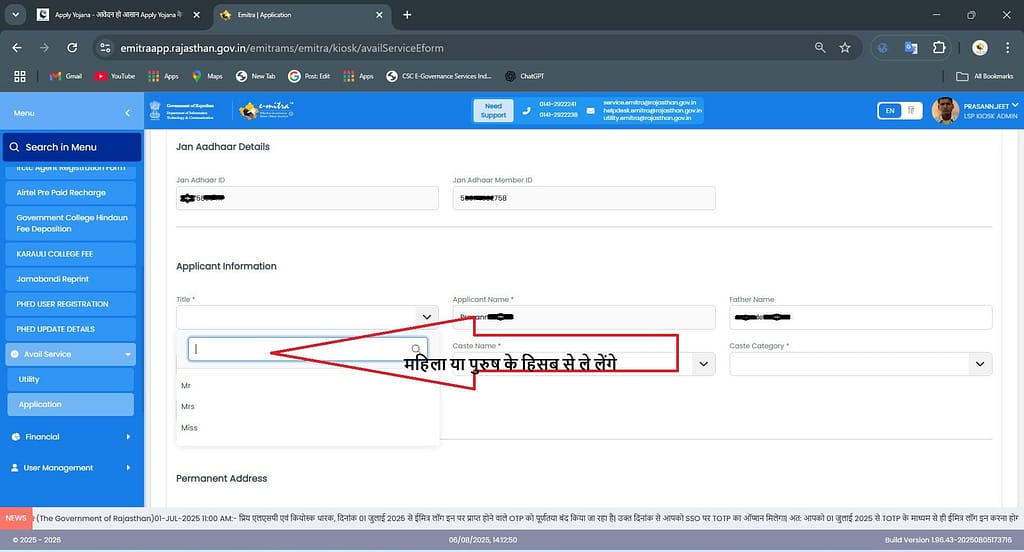
Task: Click the Search in Menu magnifier icon
Action: click(x=14, y=147)
